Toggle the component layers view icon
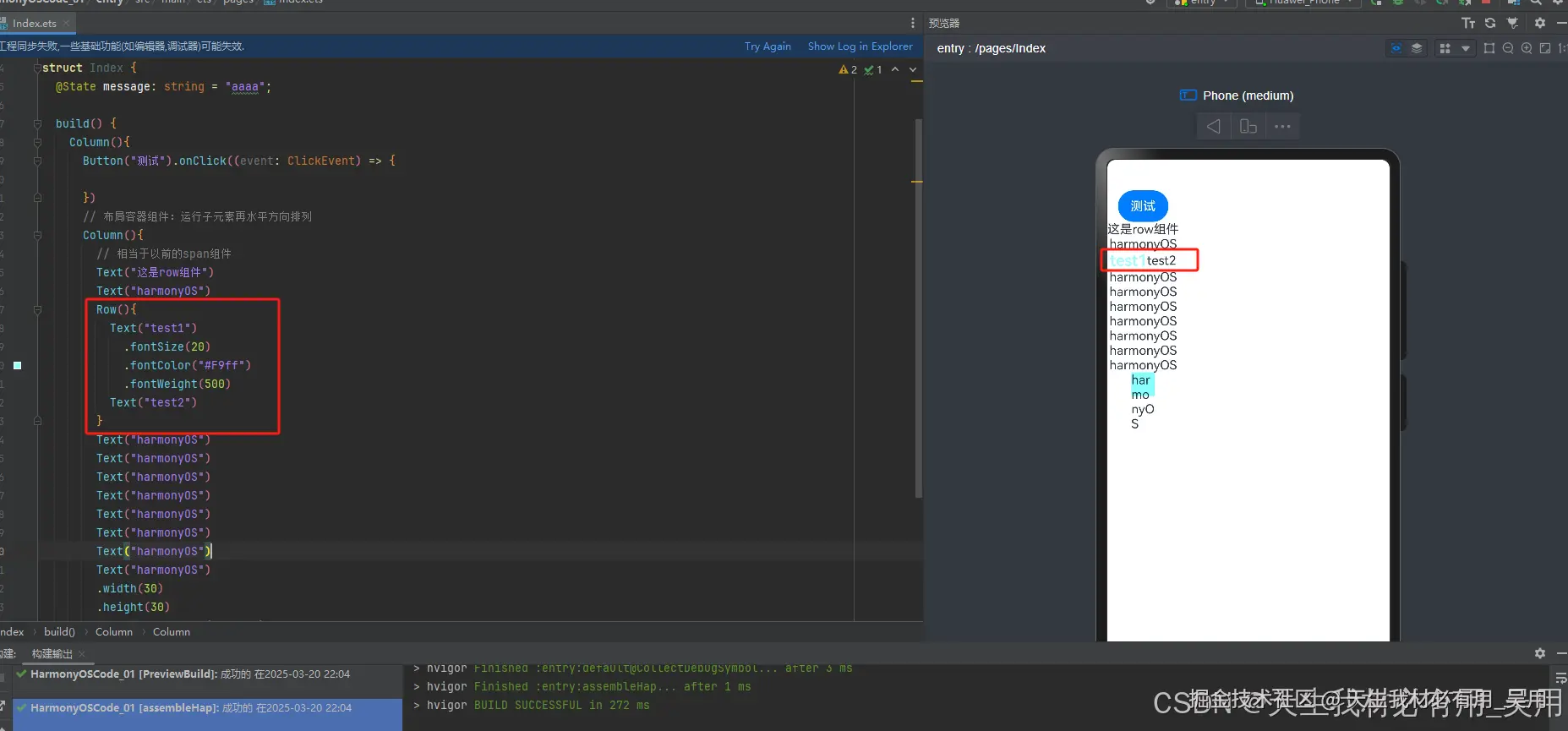1568x731 pixels. (1417, 48)
